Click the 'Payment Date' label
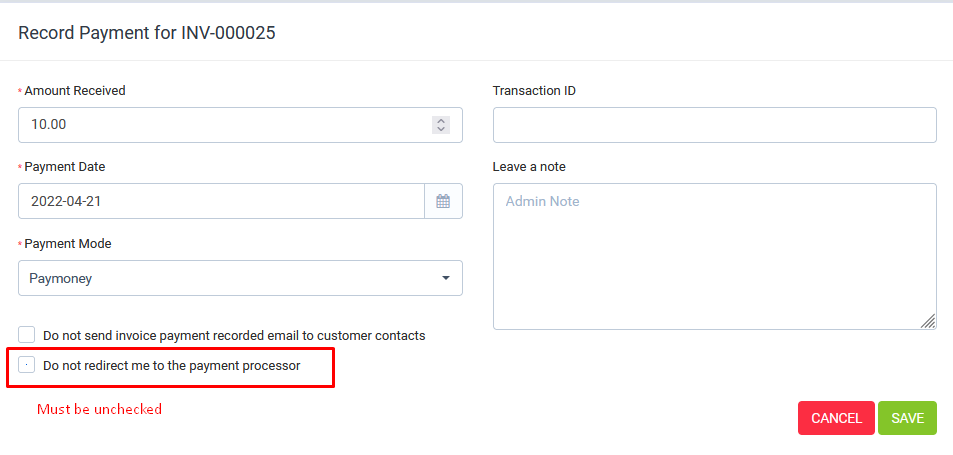 65,167
